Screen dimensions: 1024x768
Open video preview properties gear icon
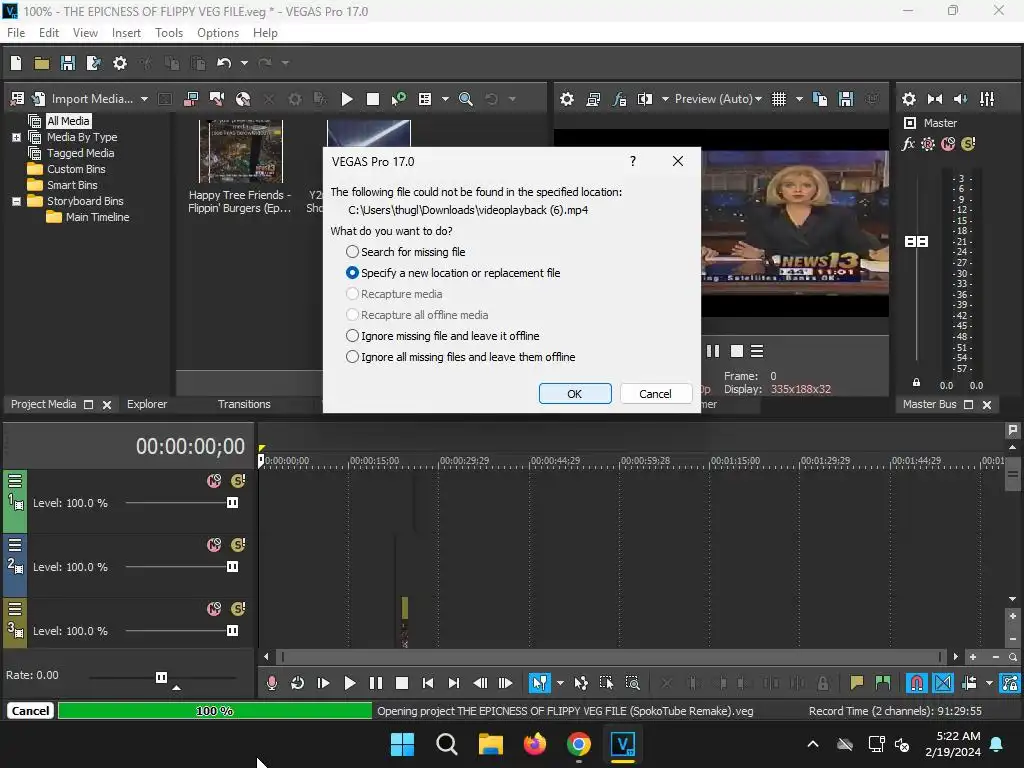coord(567,99)
